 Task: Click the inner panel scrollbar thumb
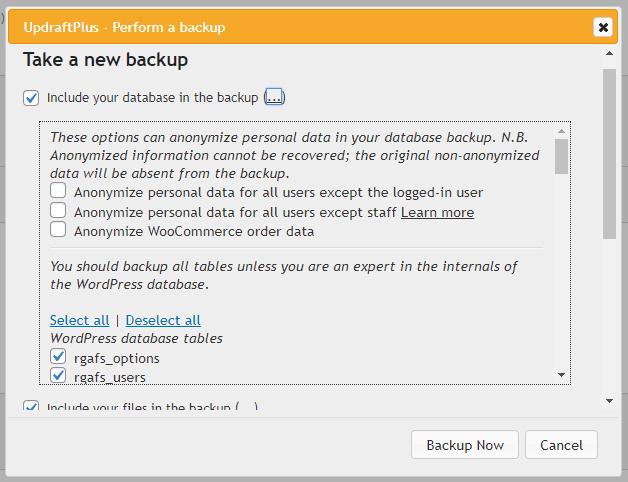click(x=562, y=157)
